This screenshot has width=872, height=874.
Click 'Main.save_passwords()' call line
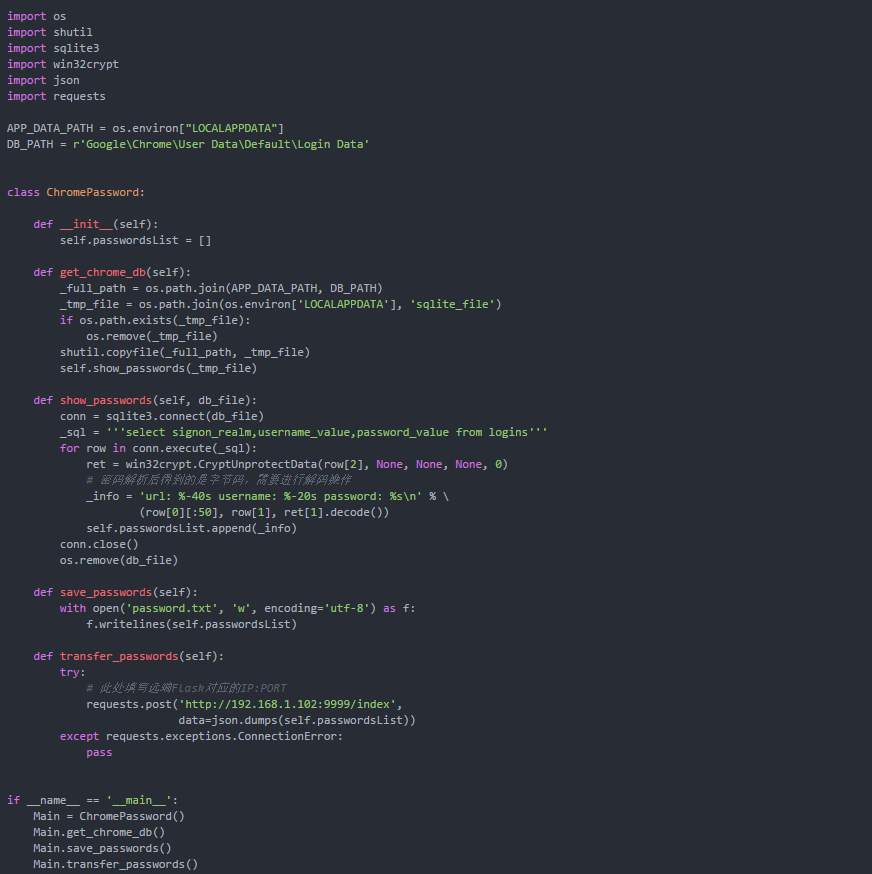click(102, 848)
